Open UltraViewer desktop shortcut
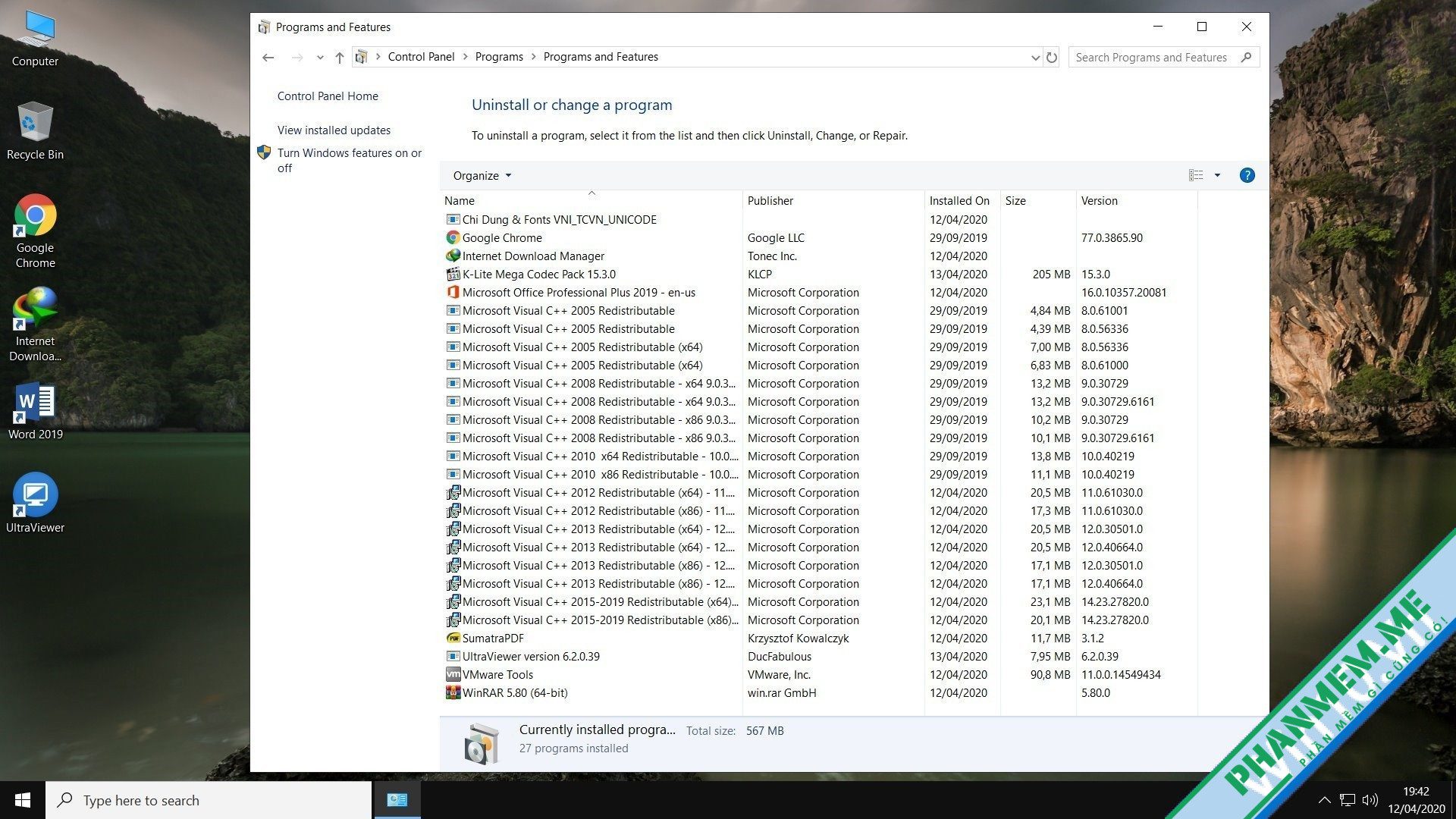Viewport: 1456px width, 819px height. (x=35, y=503)
